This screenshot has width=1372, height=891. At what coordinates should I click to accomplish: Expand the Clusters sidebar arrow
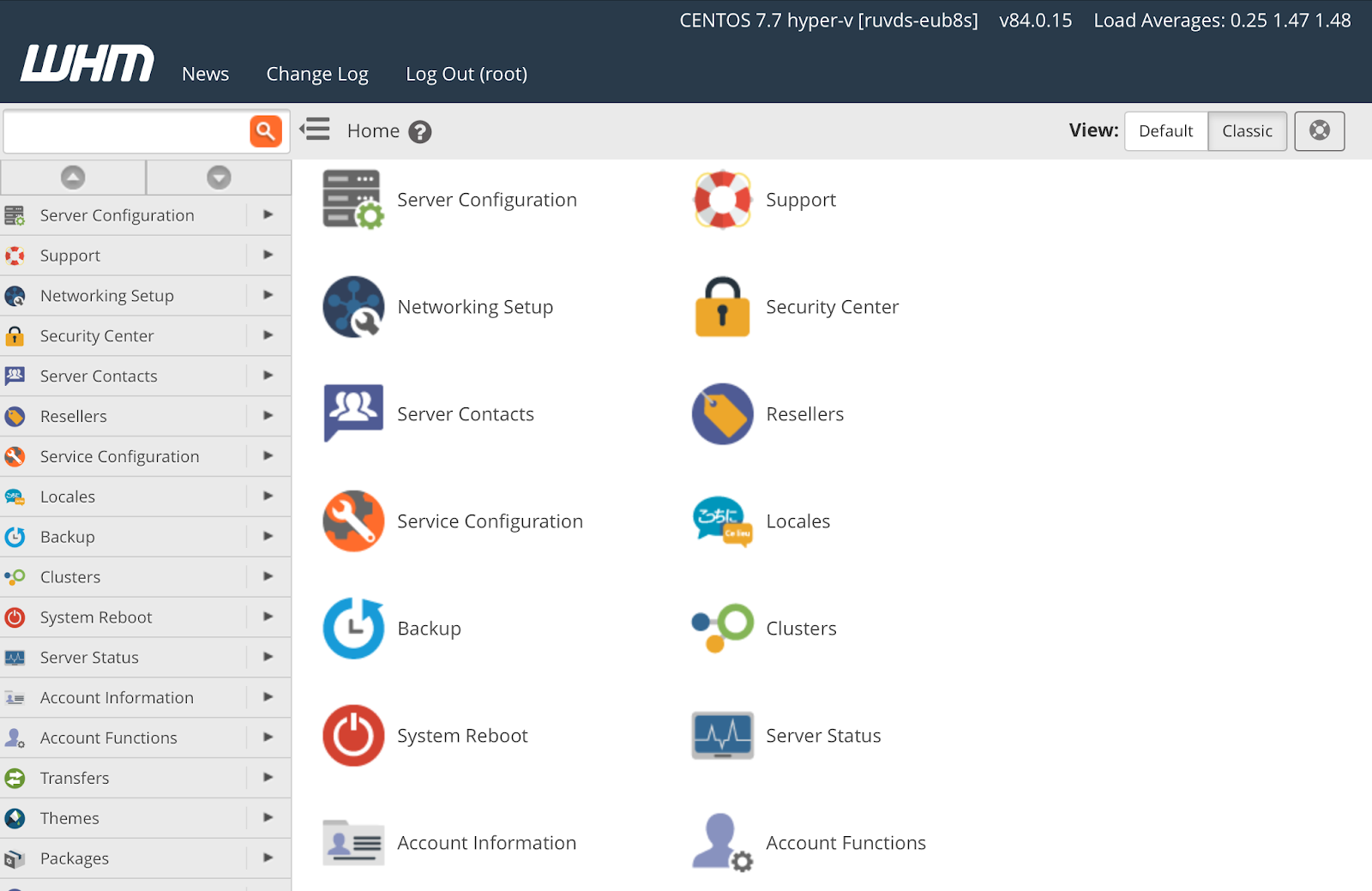pyautogui.click(x=268, y=576)
